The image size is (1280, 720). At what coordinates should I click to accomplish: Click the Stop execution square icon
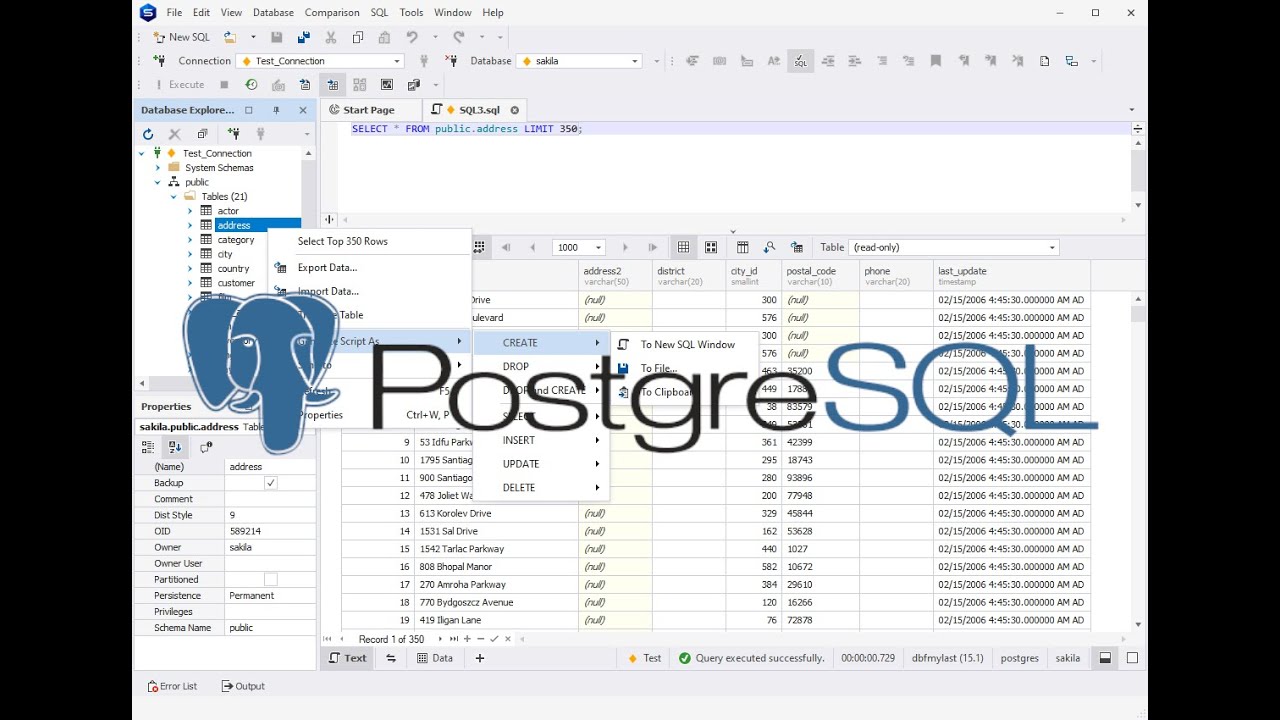coord(224,85)
